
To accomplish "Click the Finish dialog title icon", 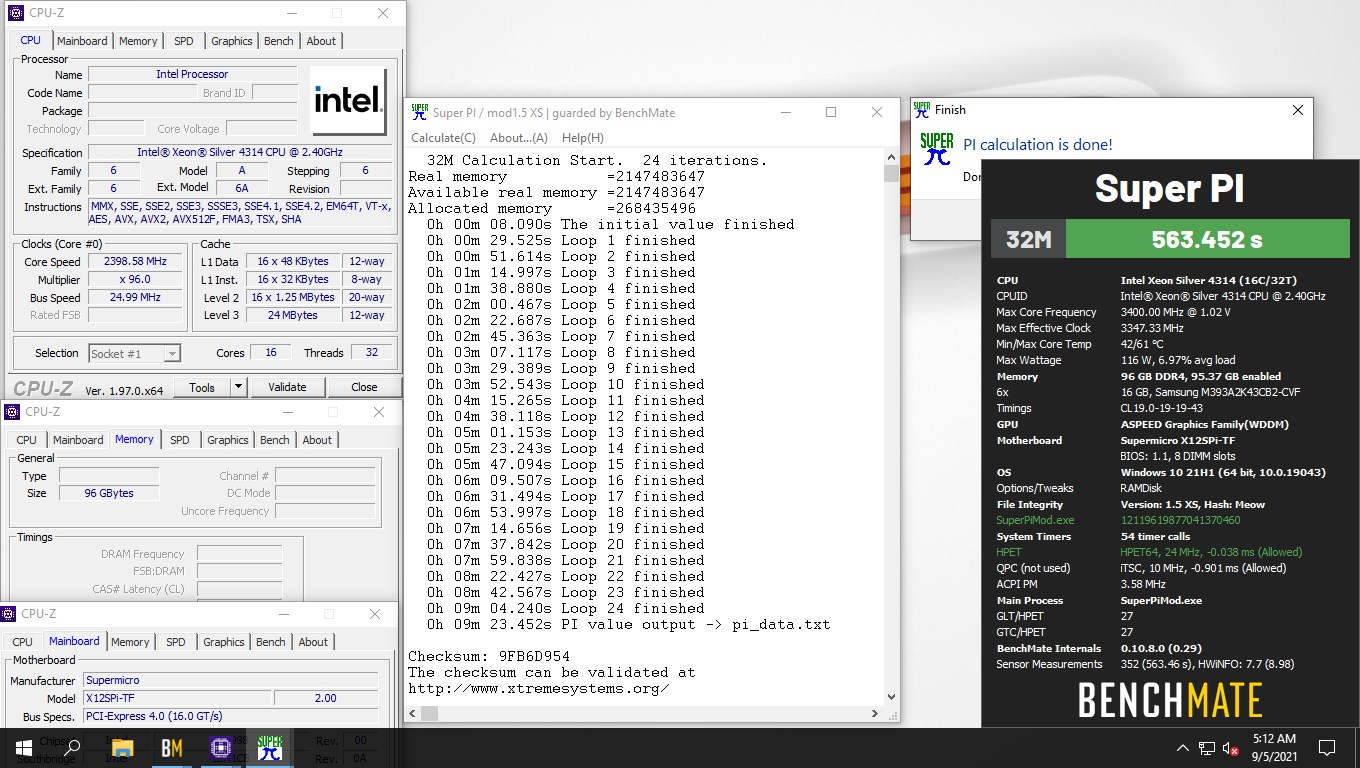I will click(x=923, y=110).
